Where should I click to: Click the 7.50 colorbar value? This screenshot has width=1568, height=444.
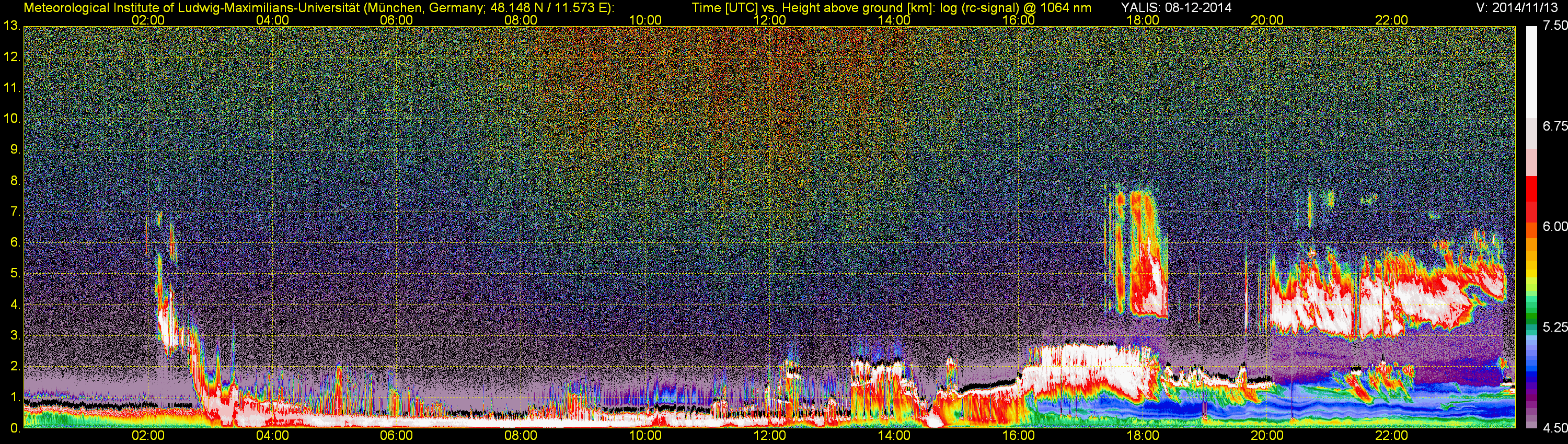click(x=1554, y=26)
